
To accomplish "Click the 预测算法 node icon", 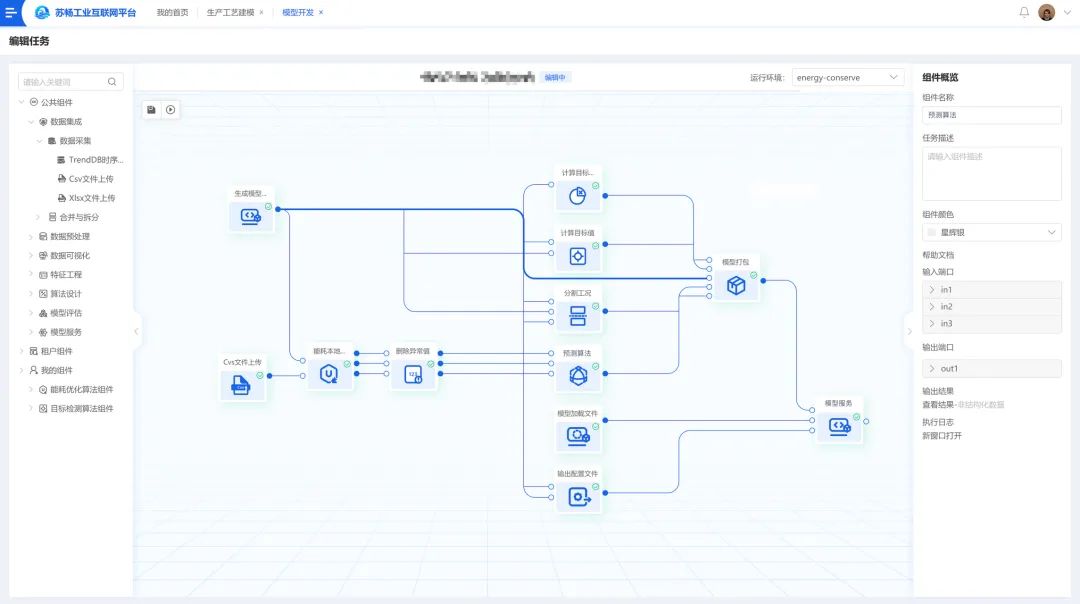I will (x=577, y=376).
